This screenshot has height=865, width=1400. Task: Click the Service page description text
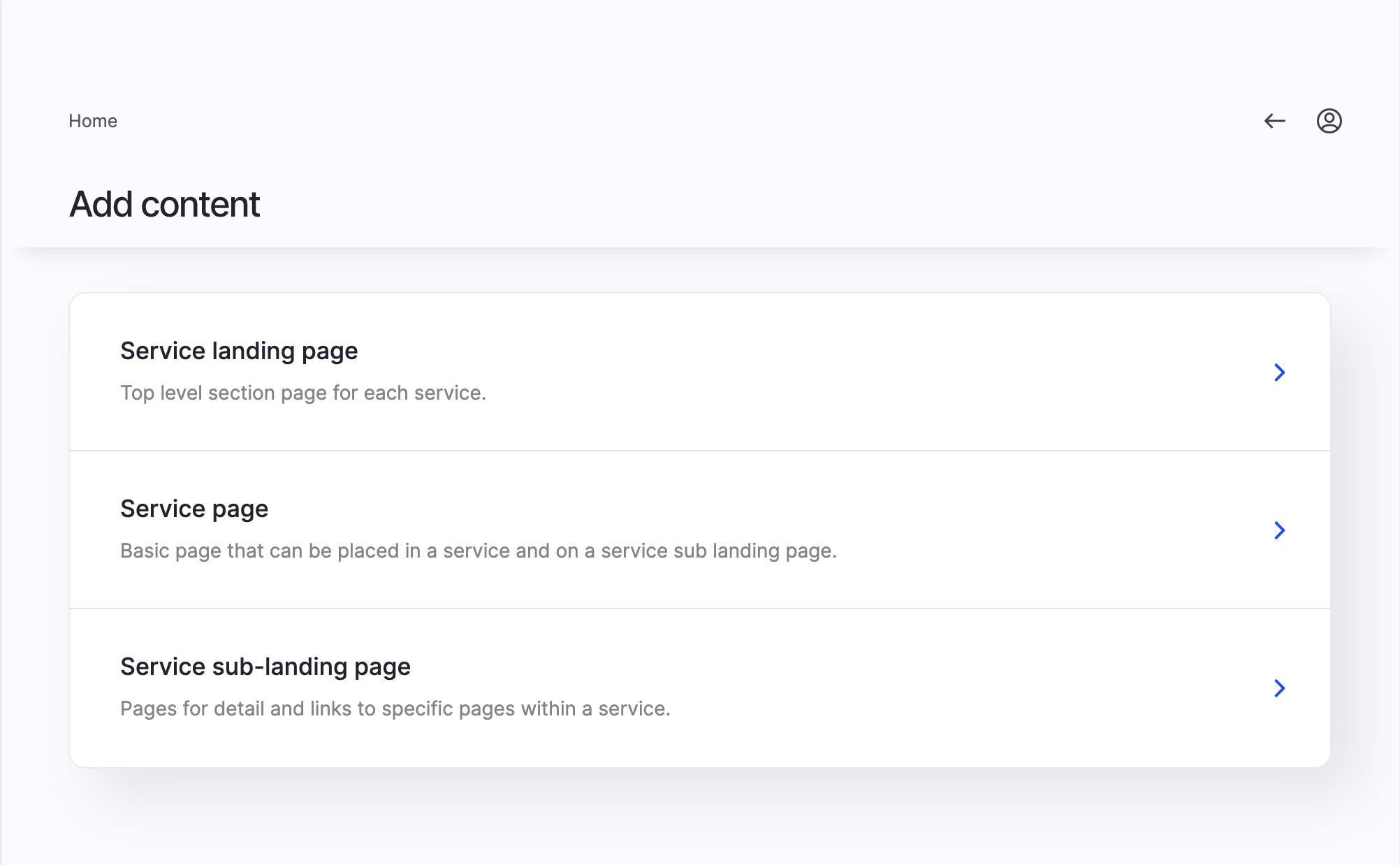coord(478,551)
